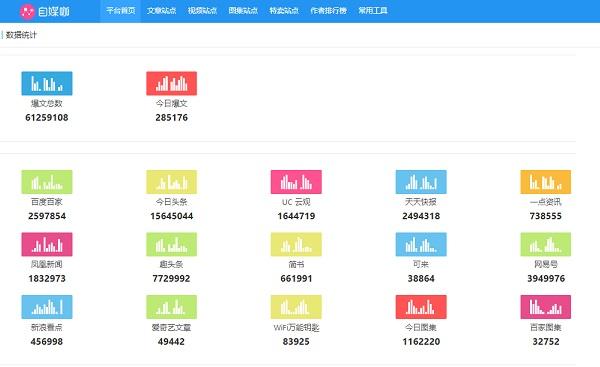The height and width of the screenshot is (367, 600).
Task: Select the value 38864
Action: click(x=421, y=279)
